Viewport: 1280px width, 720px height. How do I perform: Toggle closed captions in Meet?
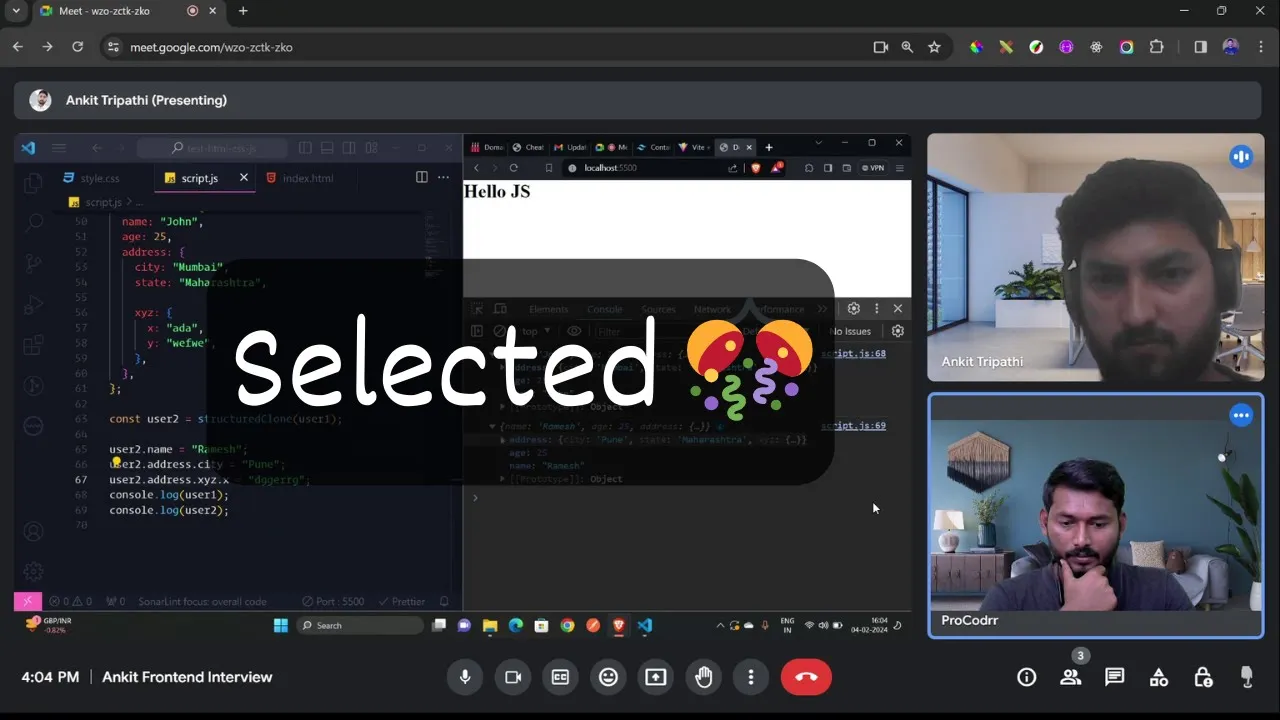point(560,677)
